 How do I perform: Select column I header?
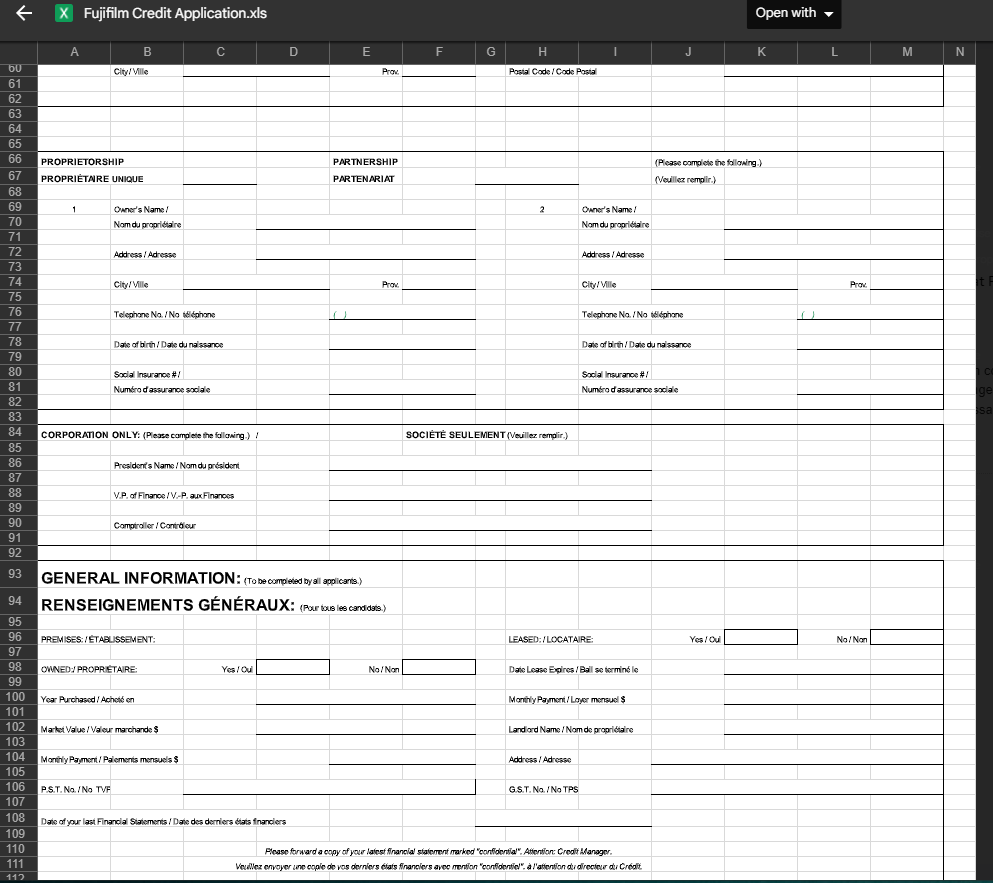point(615,52)
